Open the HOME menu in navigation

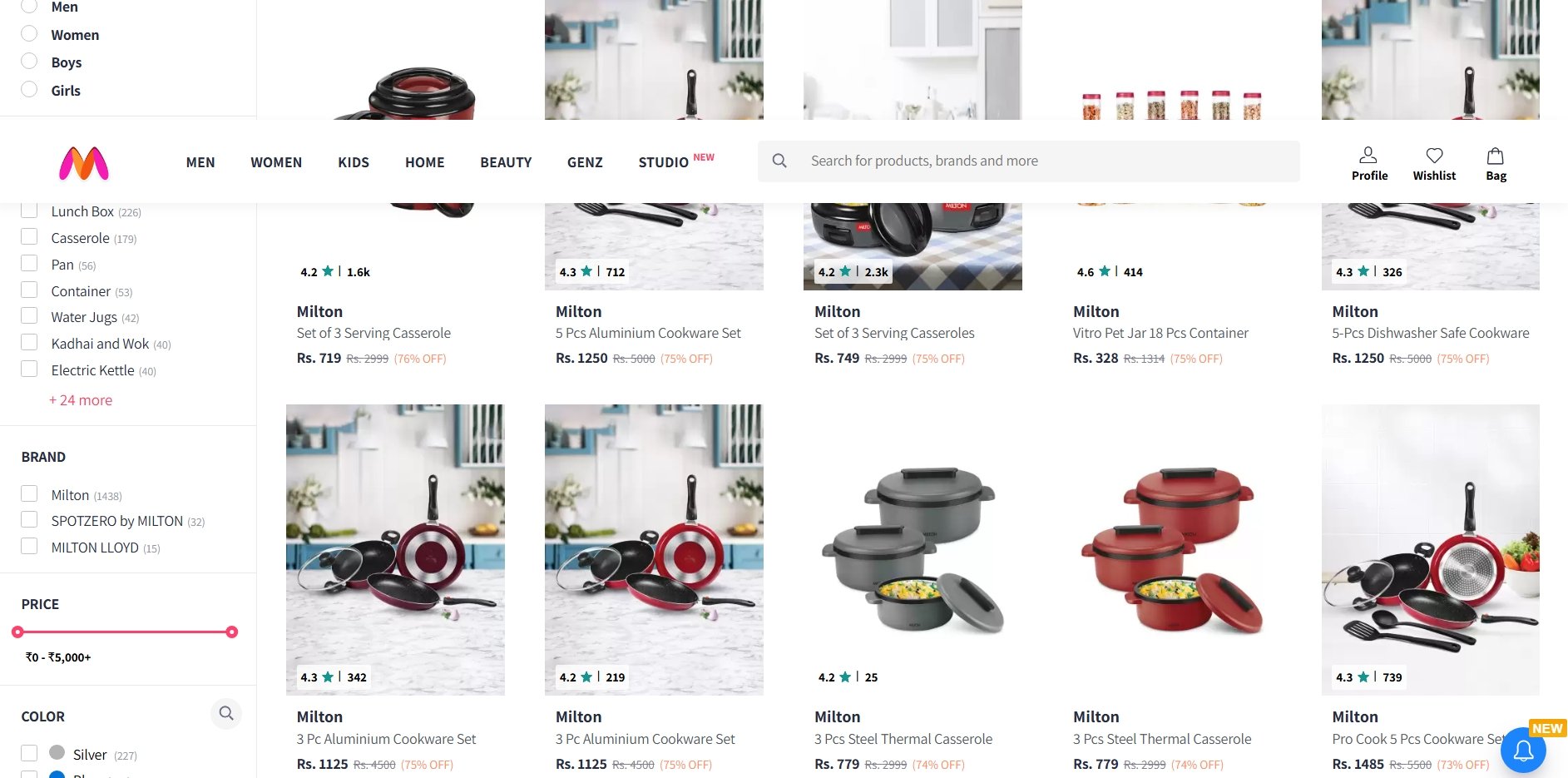pyautogui.click(x=424, y=162)
